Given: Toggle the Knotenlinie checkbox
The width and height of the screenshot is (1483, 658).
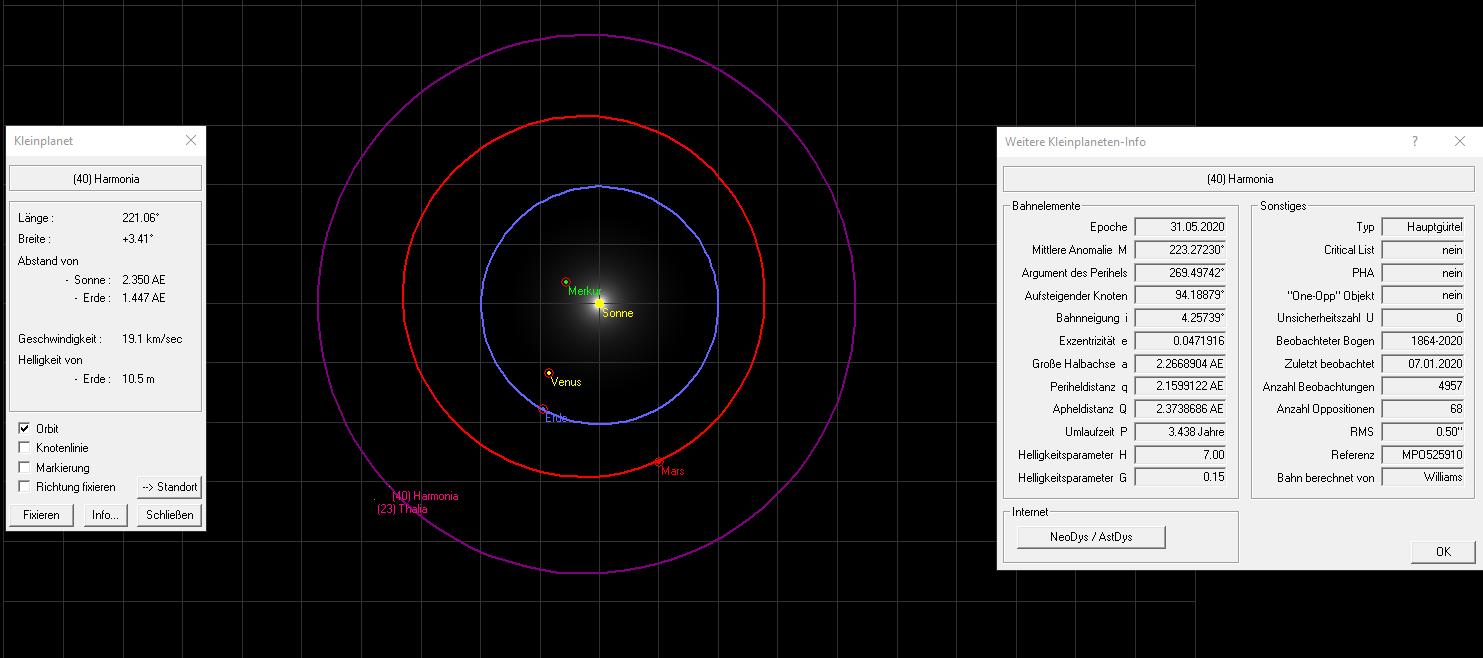Looking at the screenshot, I should 24,448.
